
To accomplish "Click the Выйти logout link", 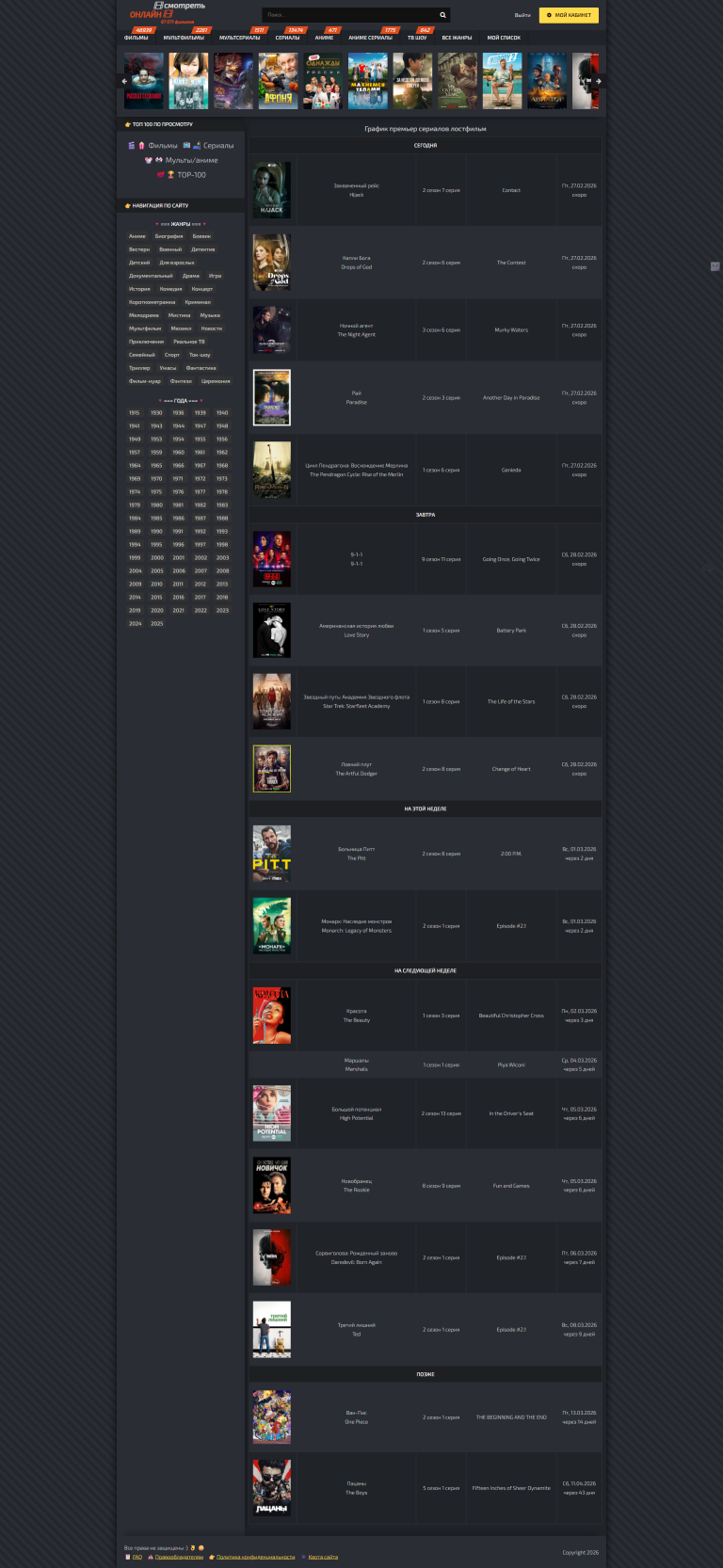I will coord(522,15).
